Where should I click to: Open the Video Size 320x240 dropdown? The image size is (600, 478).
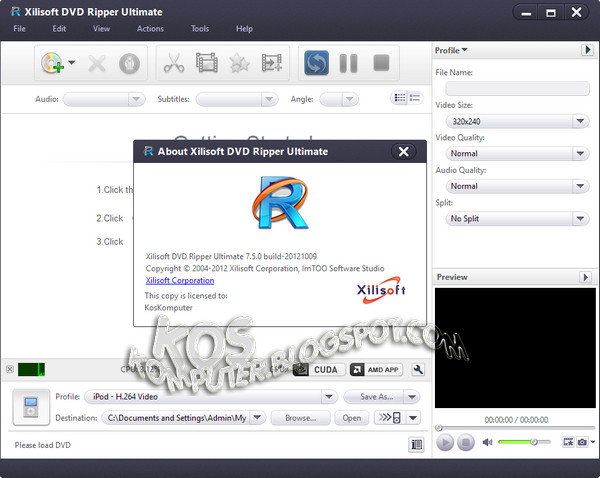[x=517, y=121]
